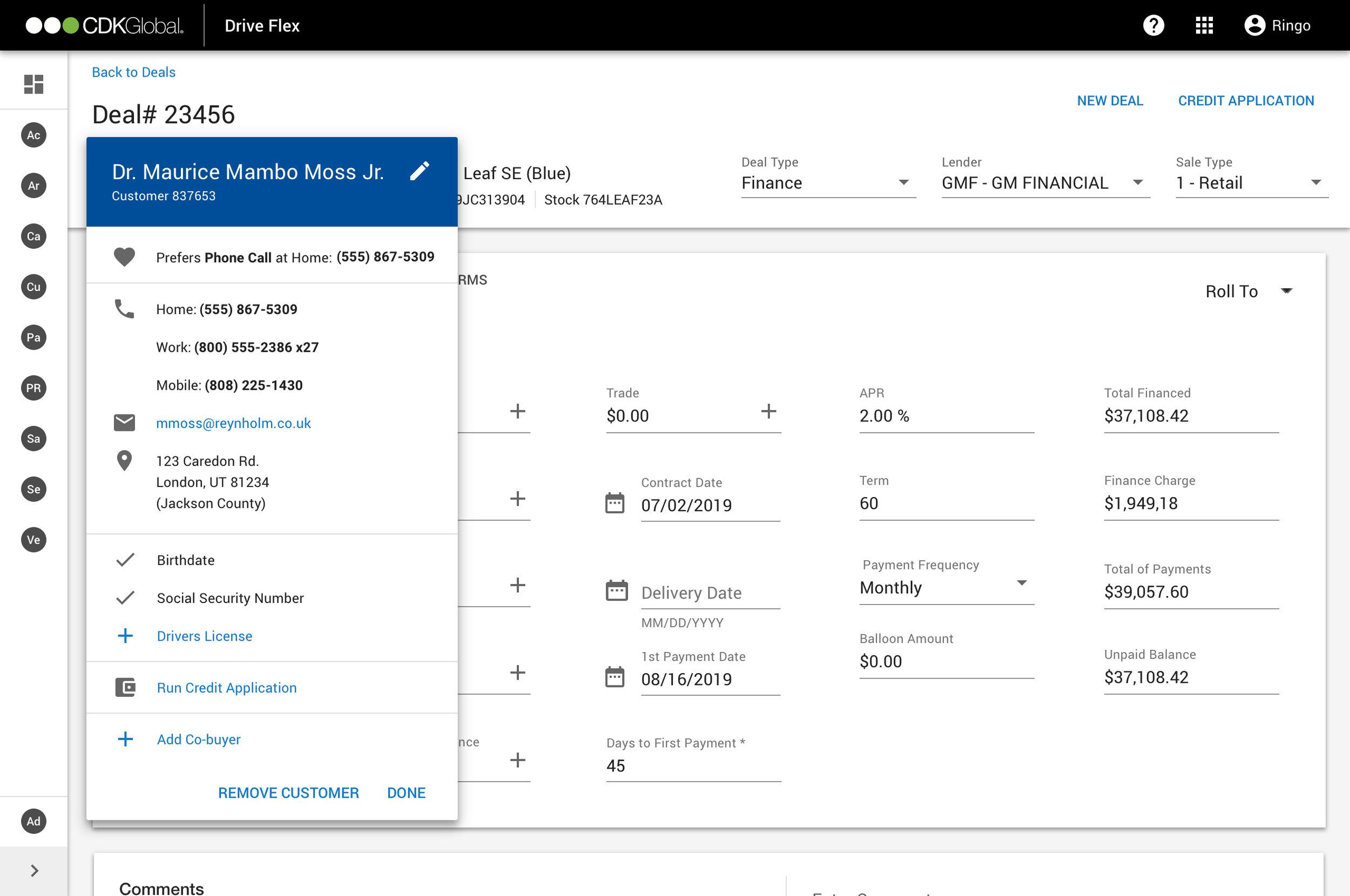The width and height of the screenshot is (1350, 896).
Task: Select the 'Ca' sidebar item
Action: [x=33, y=236]
